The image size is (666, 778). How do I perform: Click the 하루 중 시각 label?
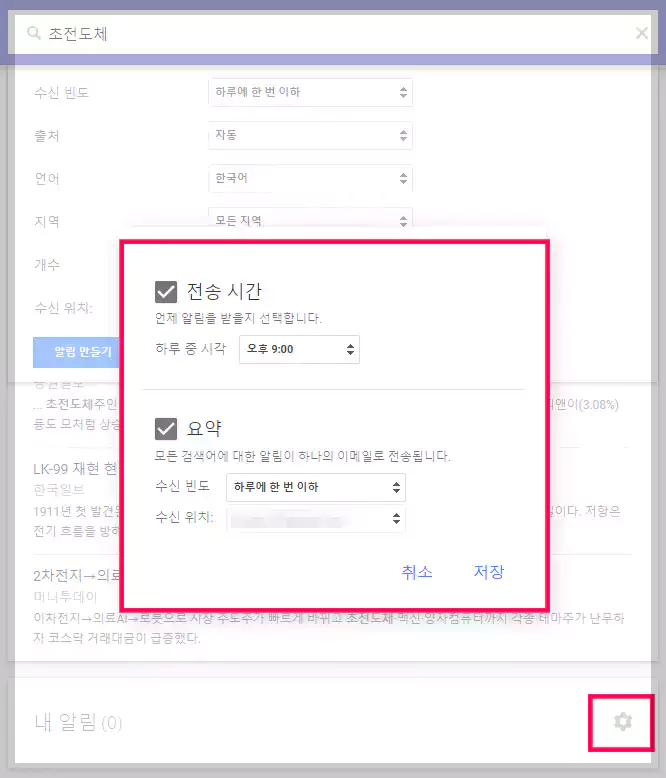click(191, 349)
